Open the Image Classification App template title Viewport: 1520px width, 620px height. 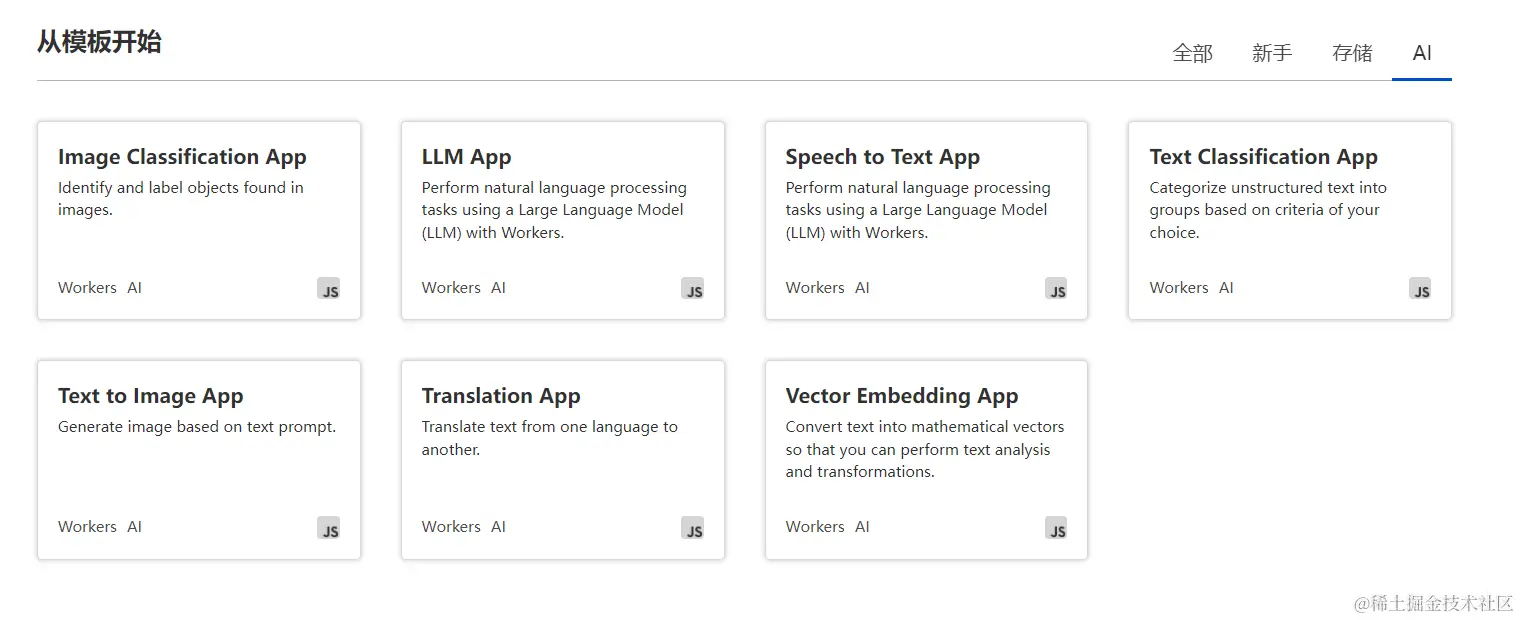[182, 157]
